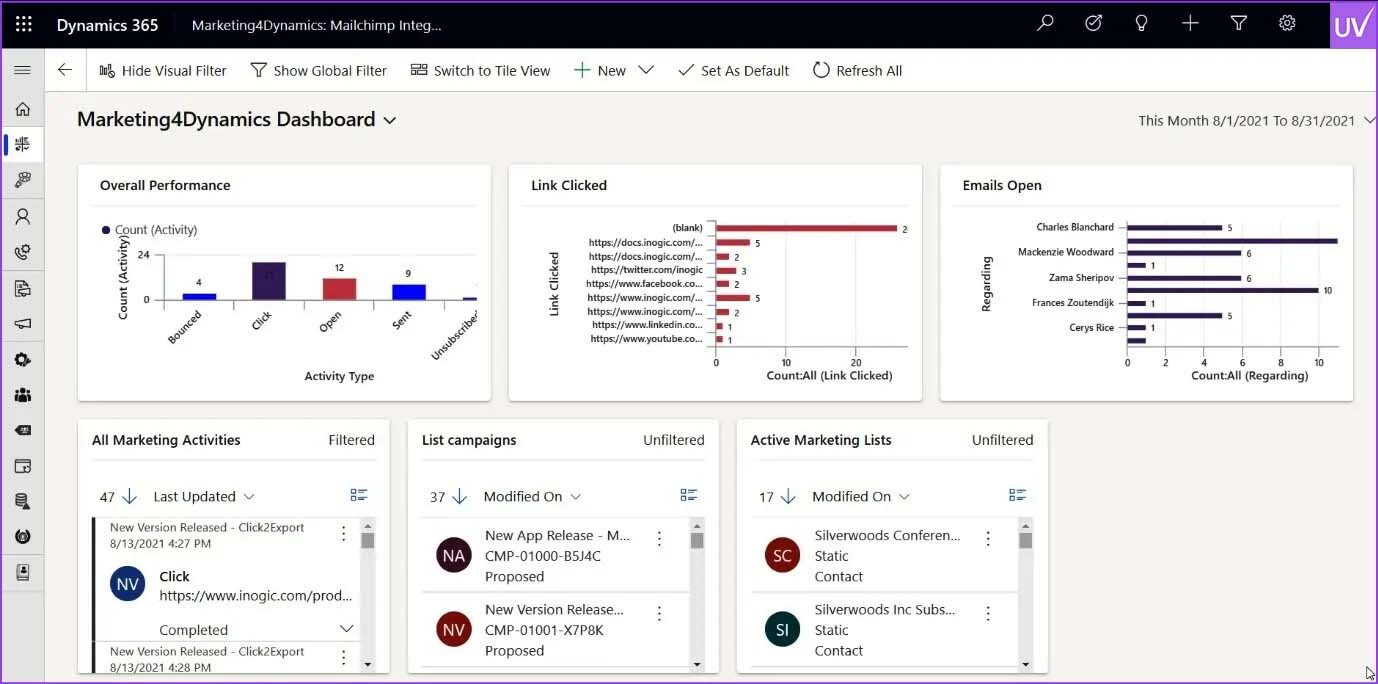Open more options for the 4:28 PM activity
The image size is (1378, 684).
[344, 657]
